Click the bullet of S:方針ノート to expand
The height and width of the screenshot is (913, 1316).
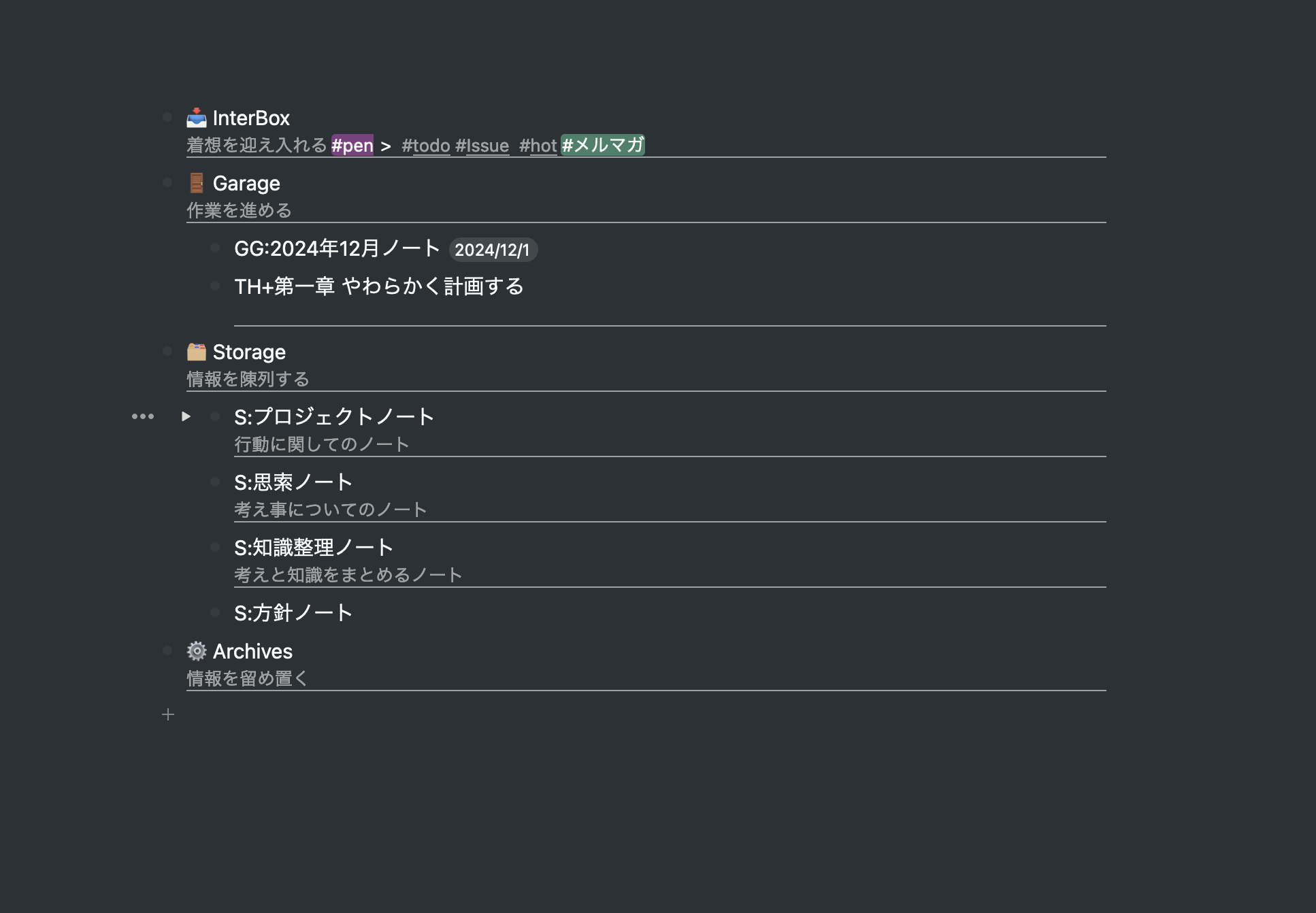pos(214,612)
